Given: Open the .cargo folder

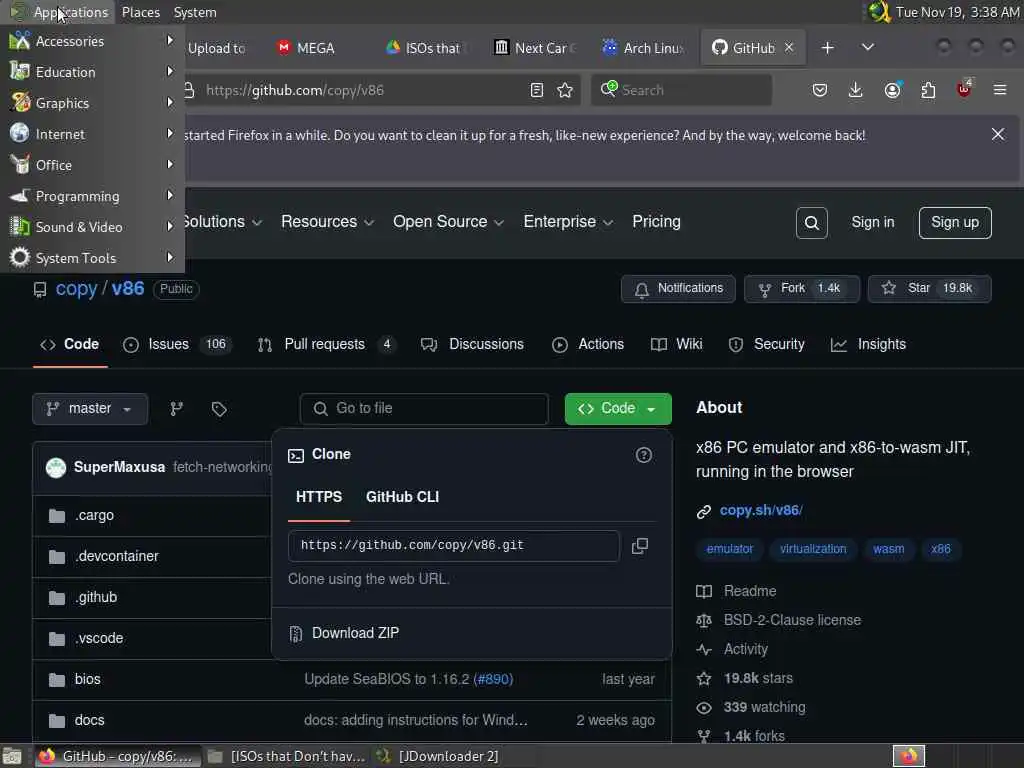Looking at the screenshot, I should [94, 515].
